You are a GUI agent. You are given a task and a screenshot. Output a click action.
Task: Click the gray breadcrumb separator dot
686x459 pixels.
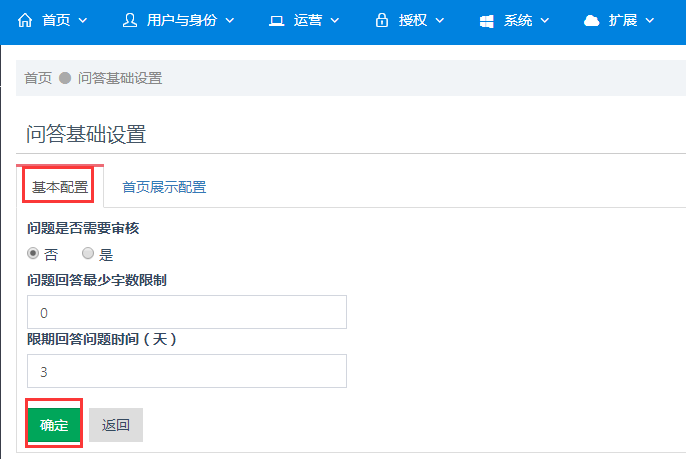65,78
